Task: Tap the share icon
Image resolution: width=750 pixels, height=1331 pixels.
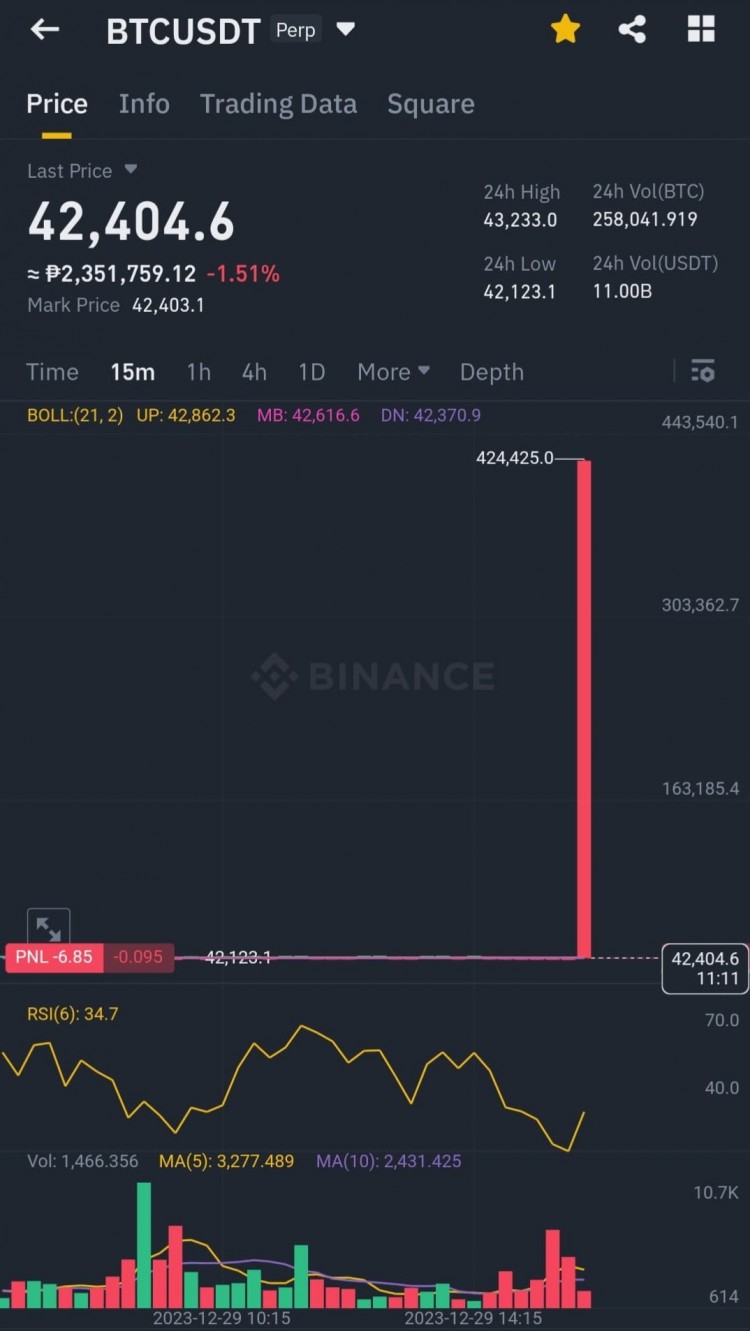Action: (632, 30)
